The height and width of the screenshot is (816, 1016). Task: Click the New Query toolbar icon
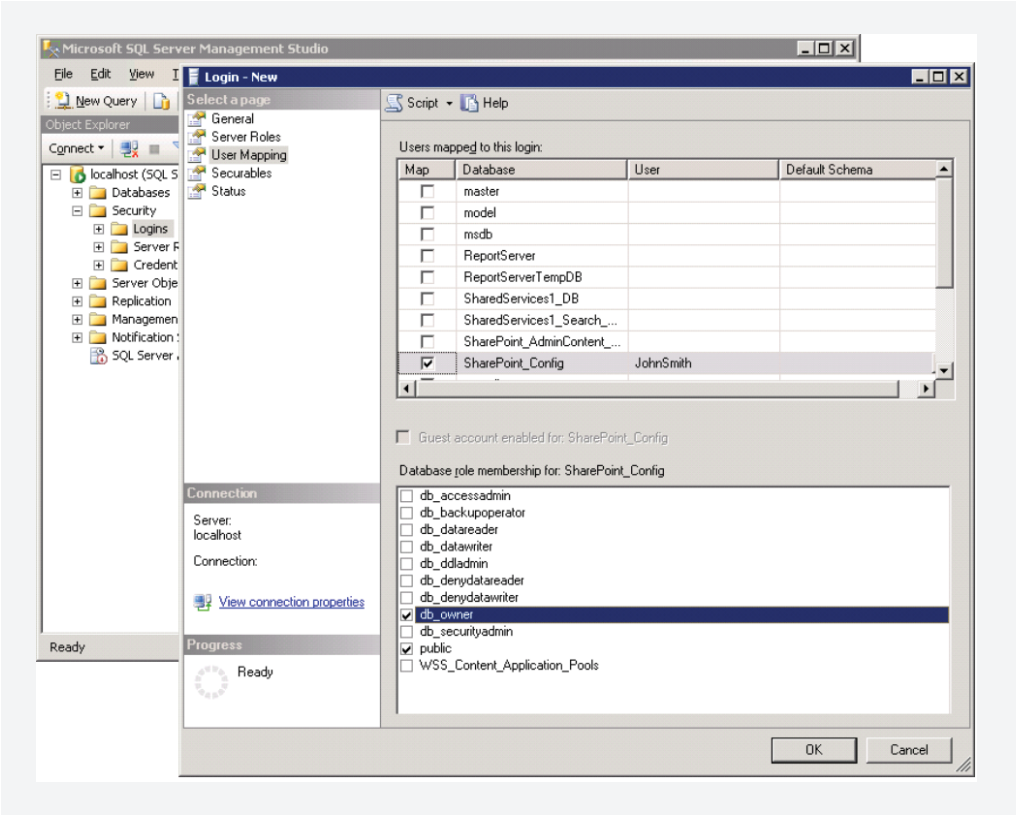coord(63,100)
